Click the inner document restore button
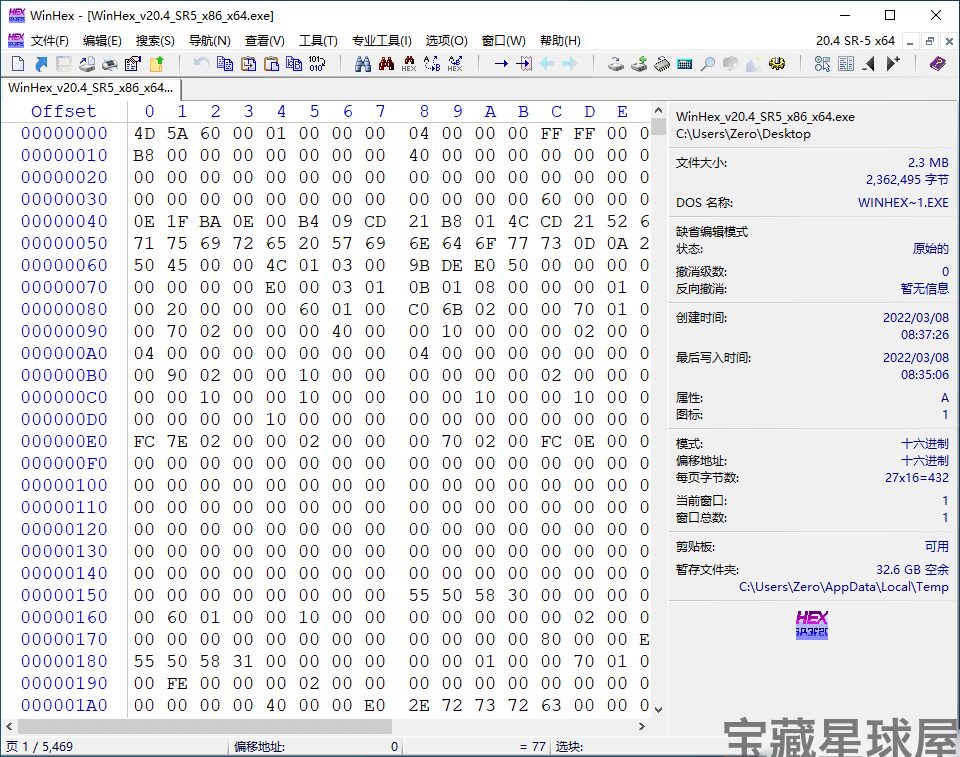This screenshot has height=757, width=960. (x=929, y=41)
